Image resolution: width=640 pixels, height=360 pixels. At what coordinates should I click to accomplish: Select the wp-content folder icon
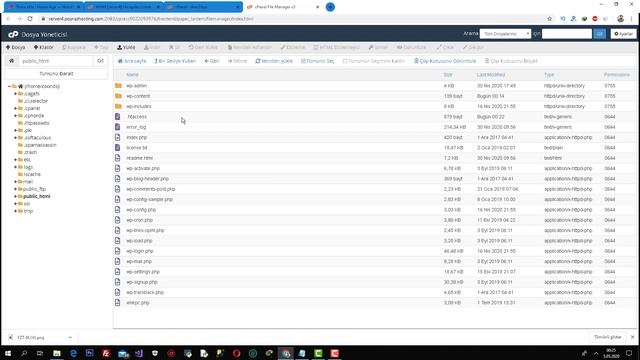point(118,96)
